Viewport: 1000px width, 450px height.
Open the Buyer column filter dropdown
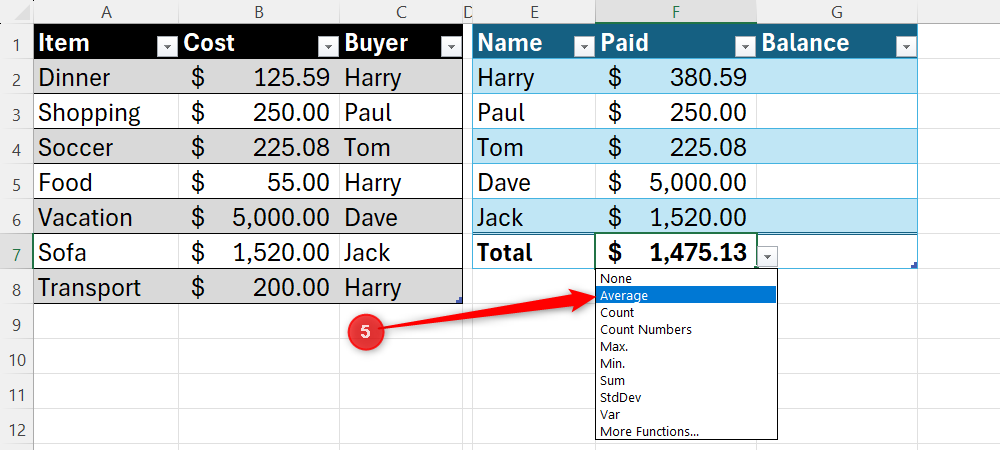click(x=452, y=46)
